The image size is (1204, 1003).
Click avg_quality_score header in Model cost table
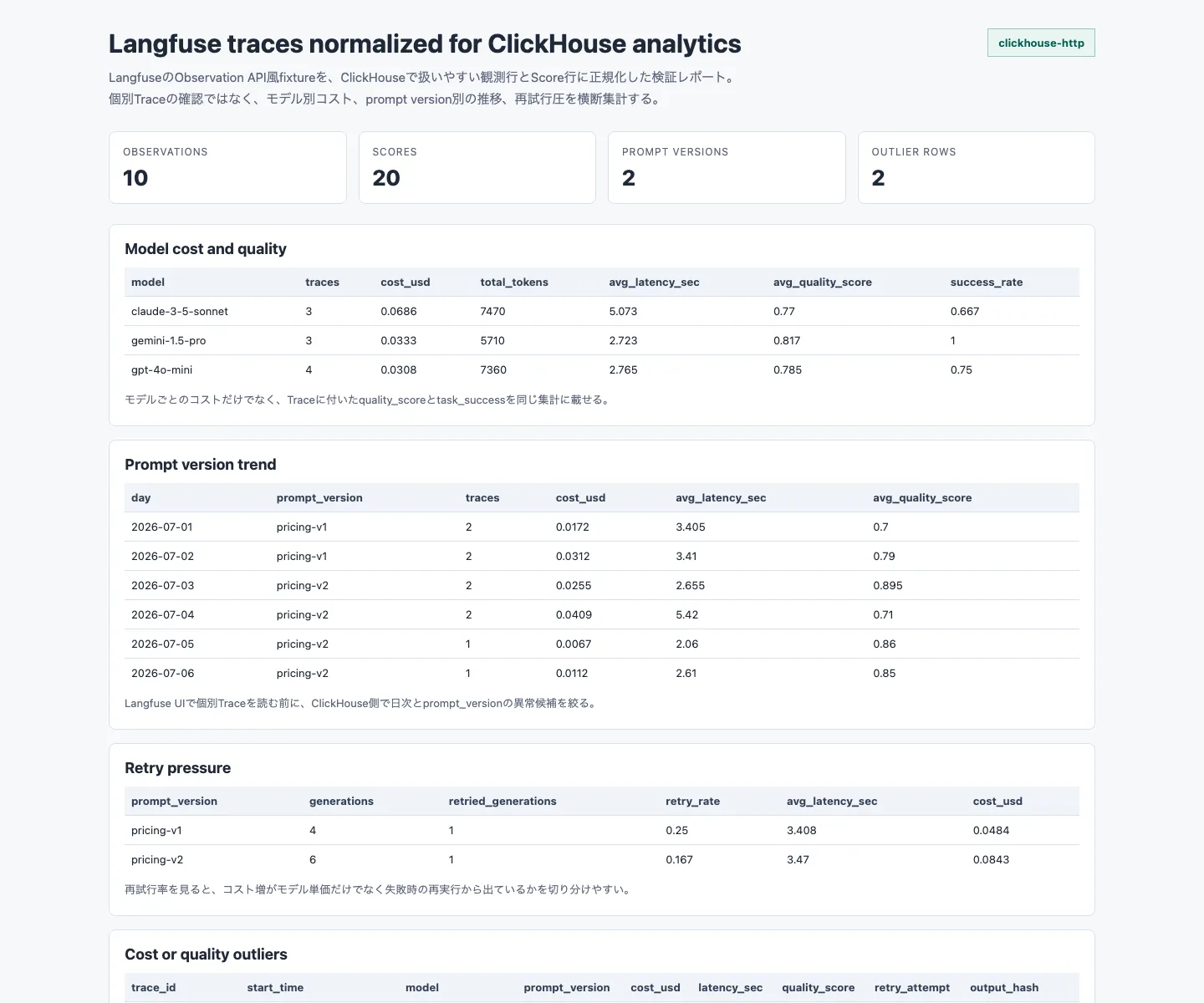(823, 283)
